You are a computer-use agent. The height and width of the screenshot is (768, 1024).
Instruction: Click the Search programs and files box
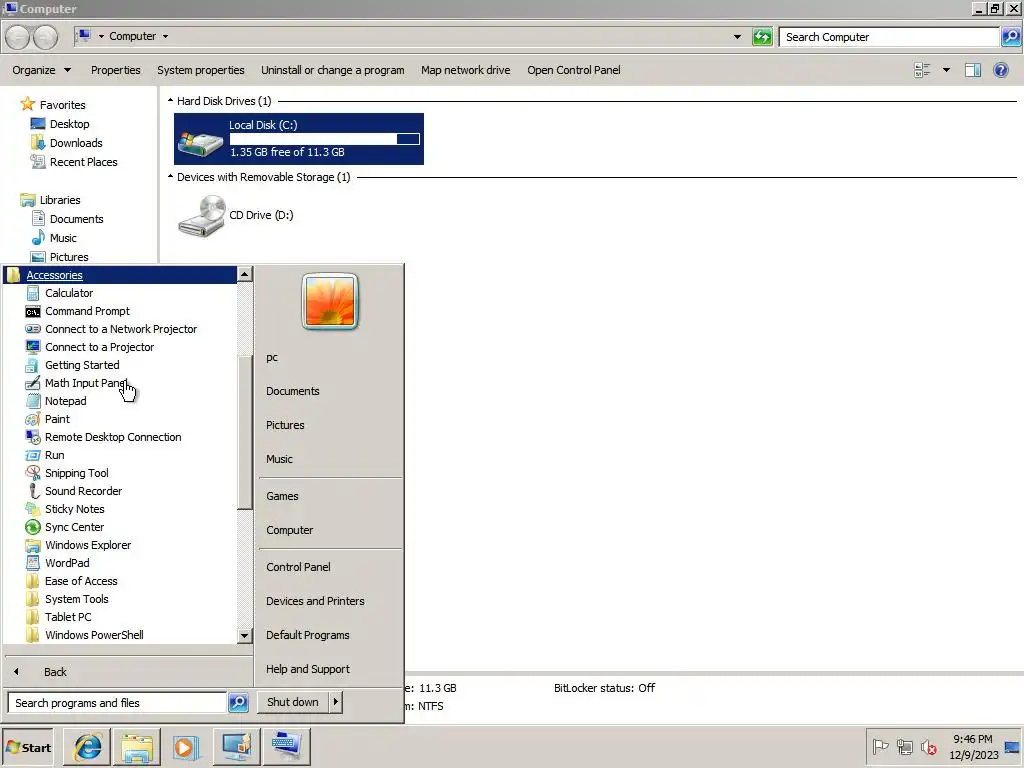117,703
